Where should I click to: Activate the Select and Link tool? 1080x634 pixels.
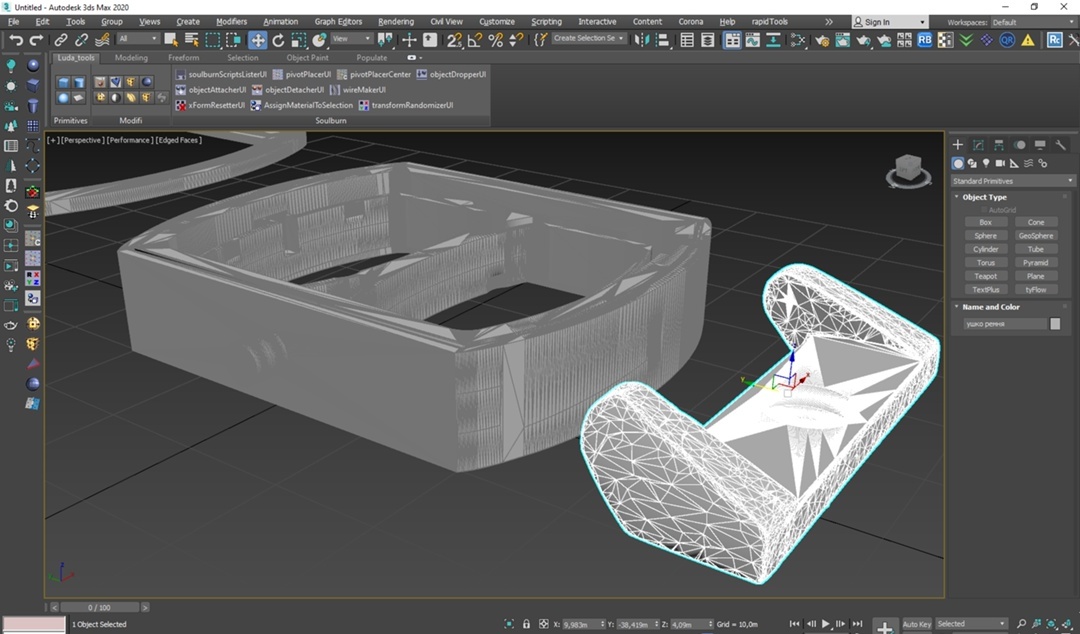point(61,40)
